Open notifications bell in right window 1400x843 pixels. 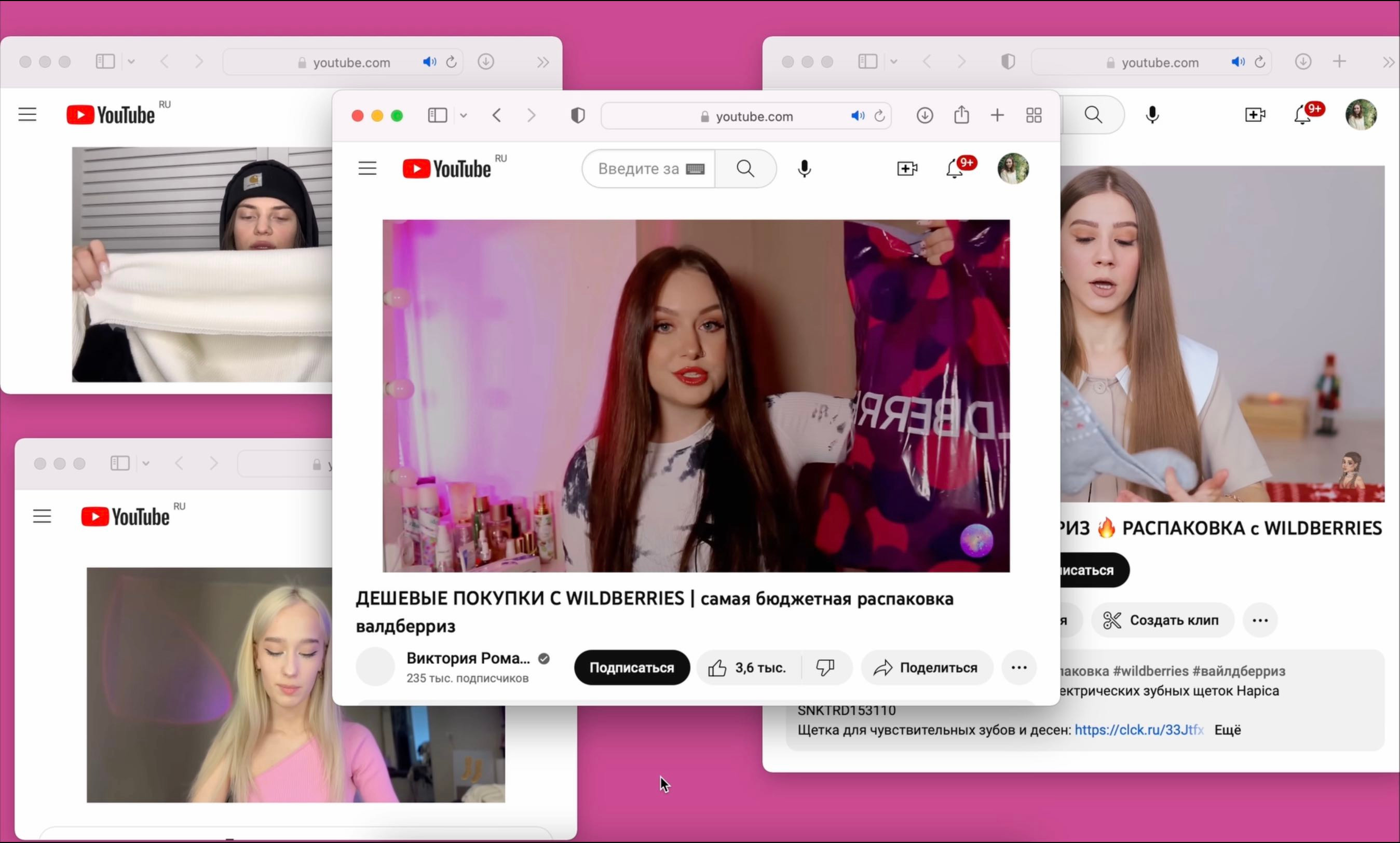coord(1303,115)
